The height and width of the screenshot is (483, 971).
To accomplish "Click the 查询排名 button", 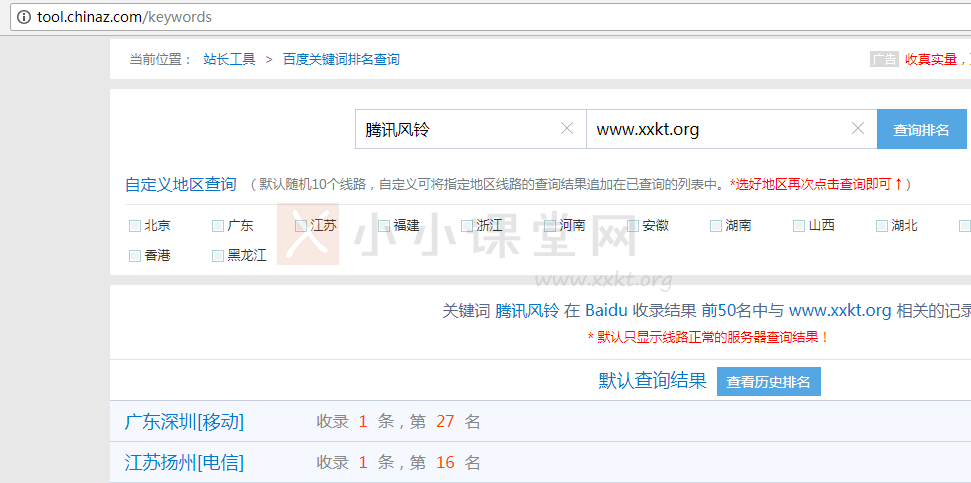I will [921, 129].
